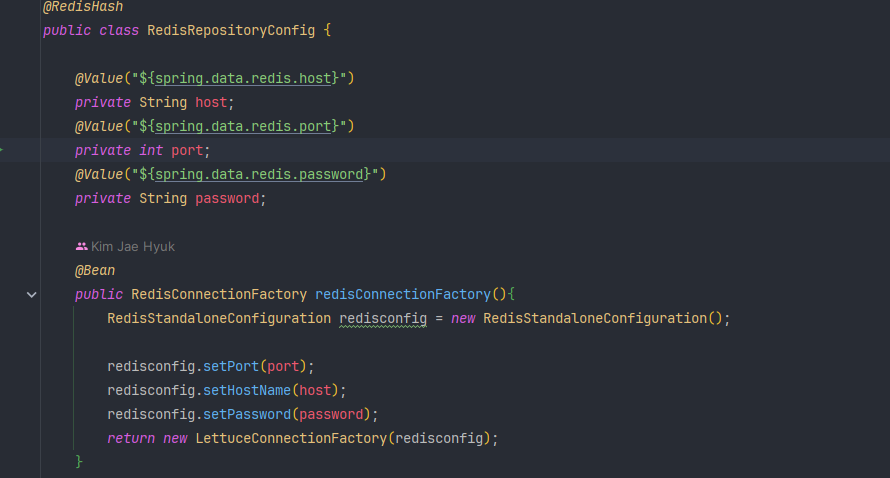The image size is (890, 478).
Task: Click the host argument inside setHostName
Action: [315, 390]
